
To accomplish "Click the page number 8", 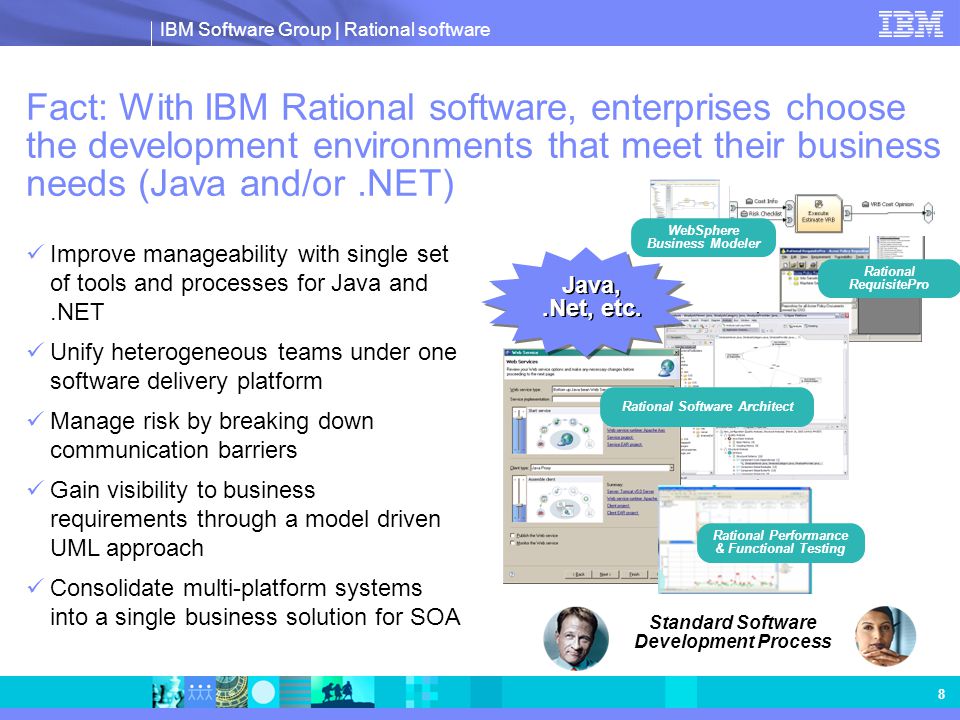I will point(941,694).
